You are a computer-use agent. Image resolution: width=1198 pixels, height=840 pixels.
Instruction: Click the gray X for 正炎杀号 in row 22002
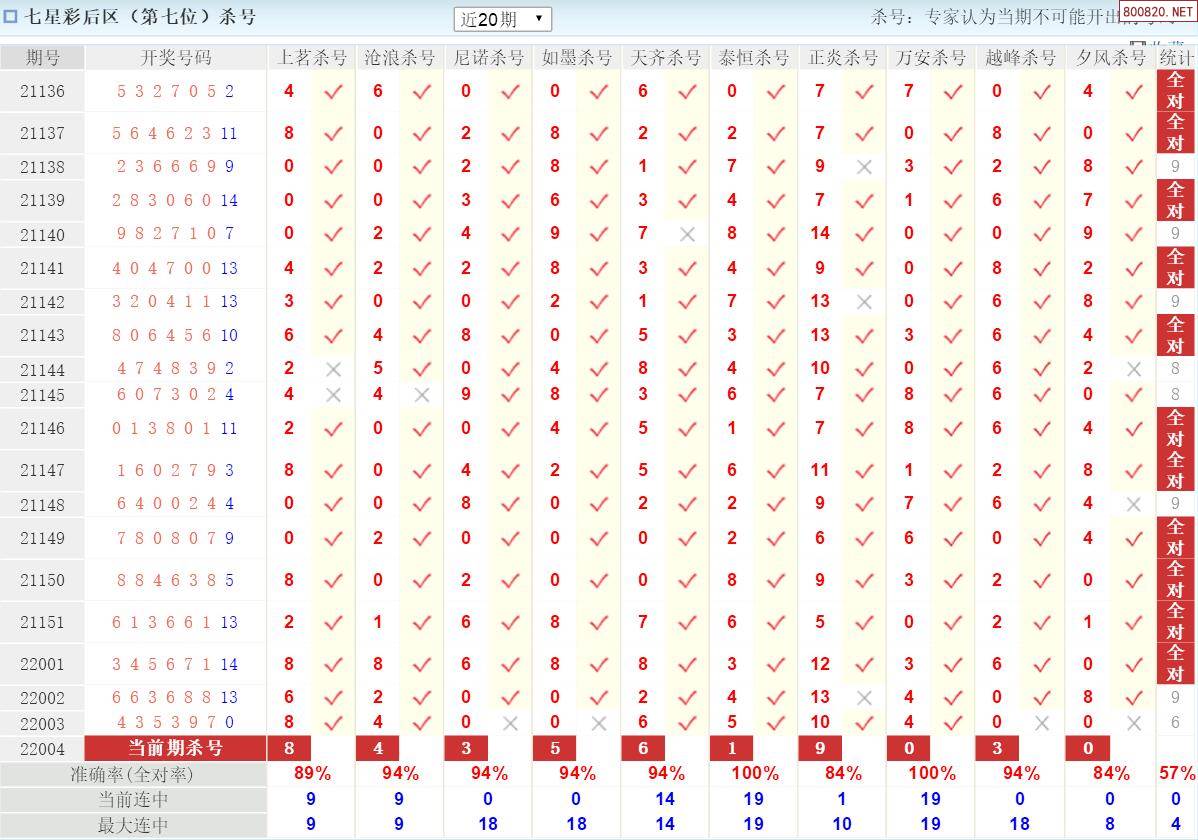click(864, 697)
